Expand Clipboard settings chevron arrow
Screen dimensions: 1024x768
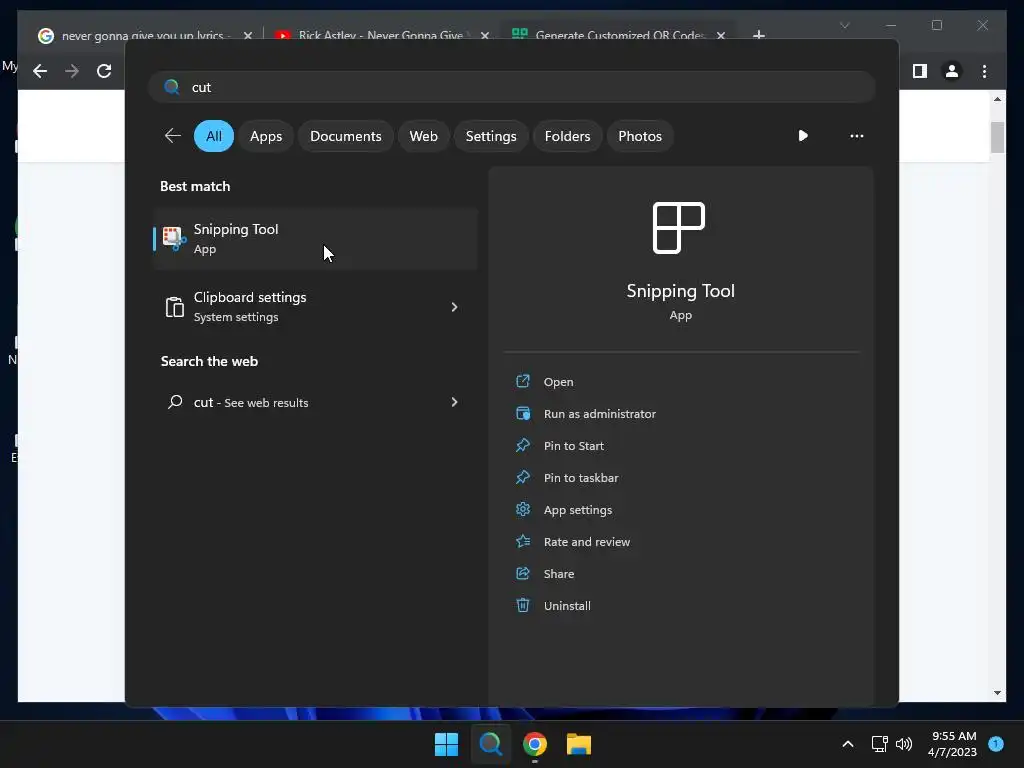tap(455, 307)
